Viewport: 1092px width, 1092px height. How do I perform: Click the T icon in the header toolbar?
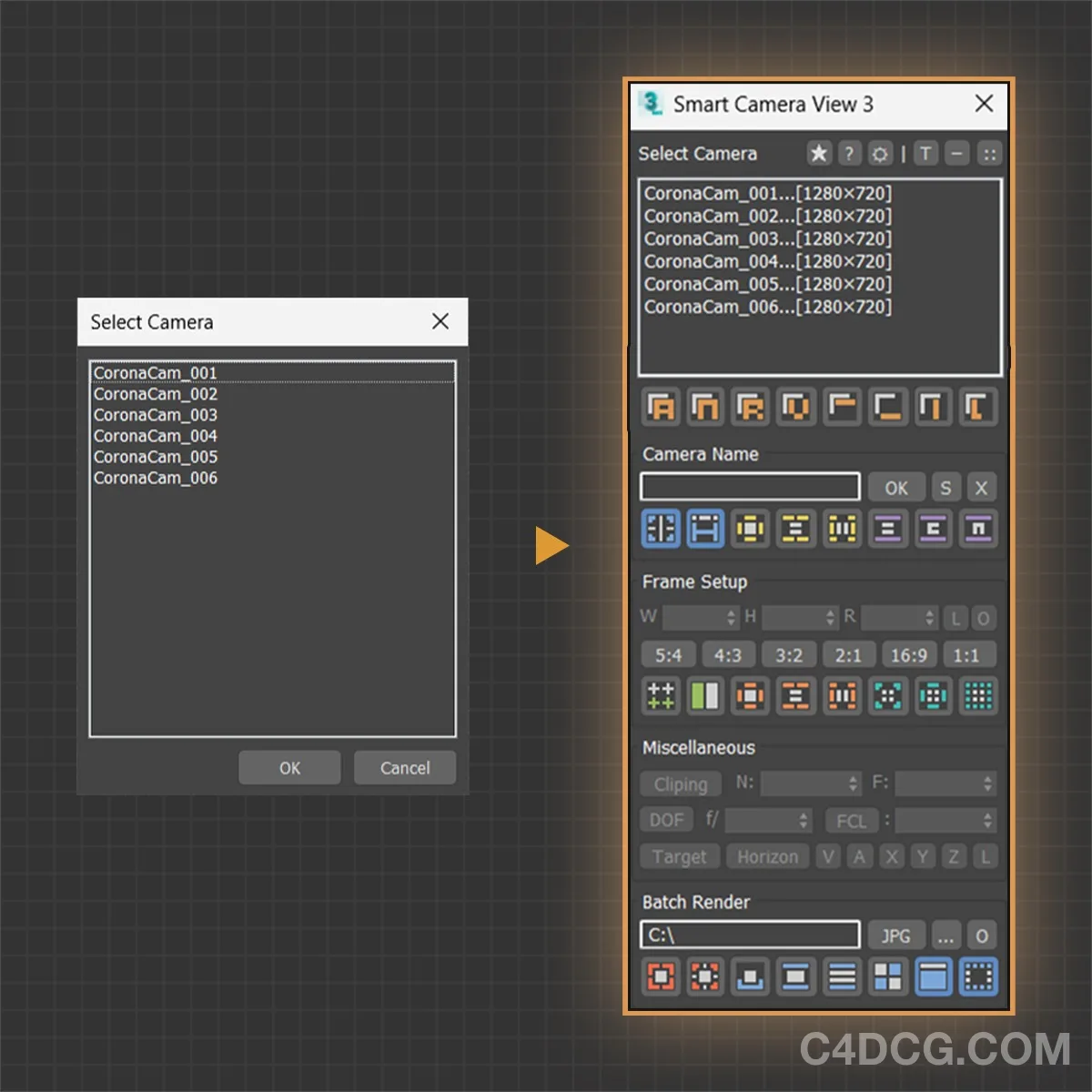coord(925,153)
